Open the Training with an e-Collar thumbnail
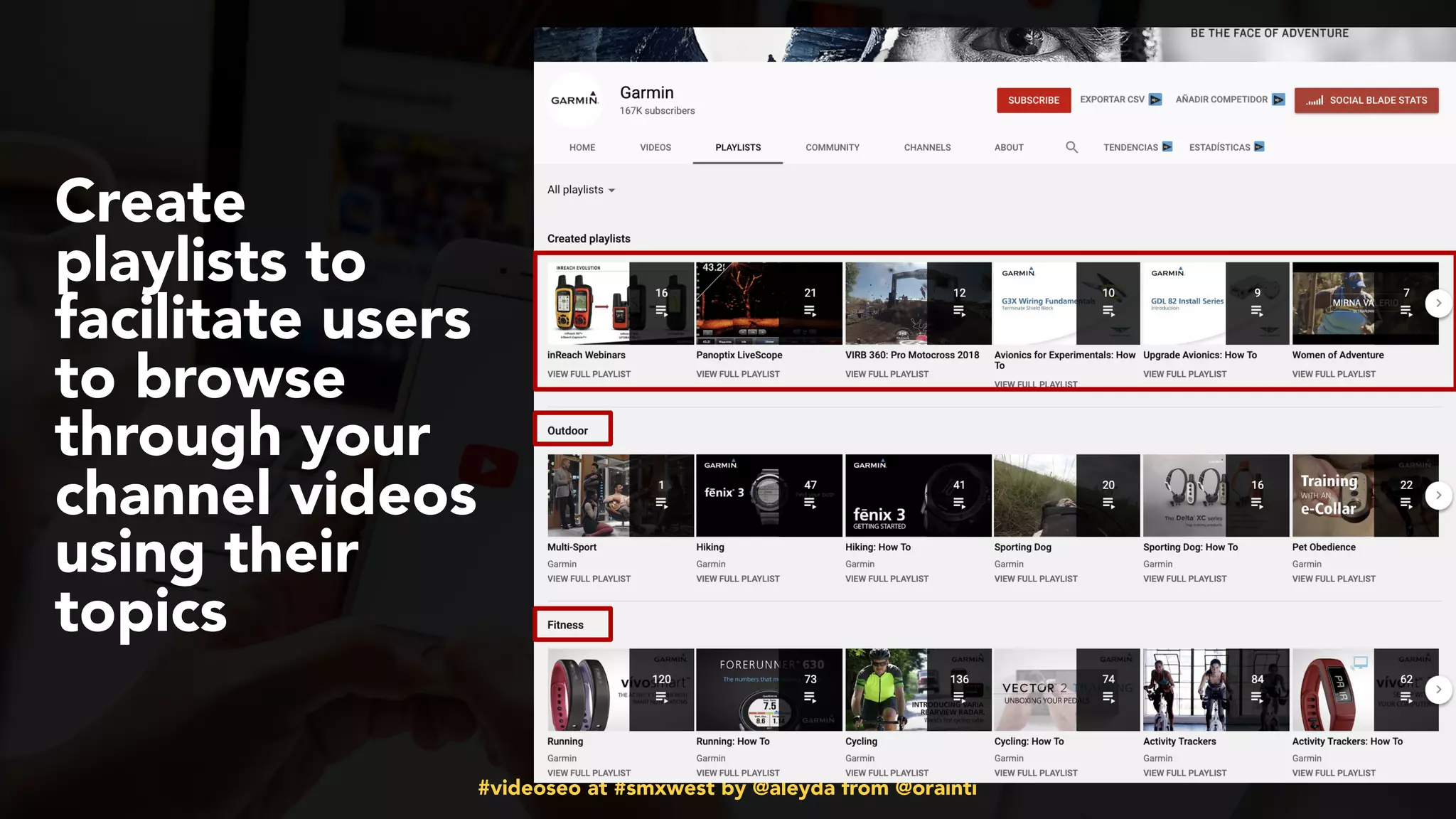The width and height of the screenshot is (1456, 819). click(1365, 496)
